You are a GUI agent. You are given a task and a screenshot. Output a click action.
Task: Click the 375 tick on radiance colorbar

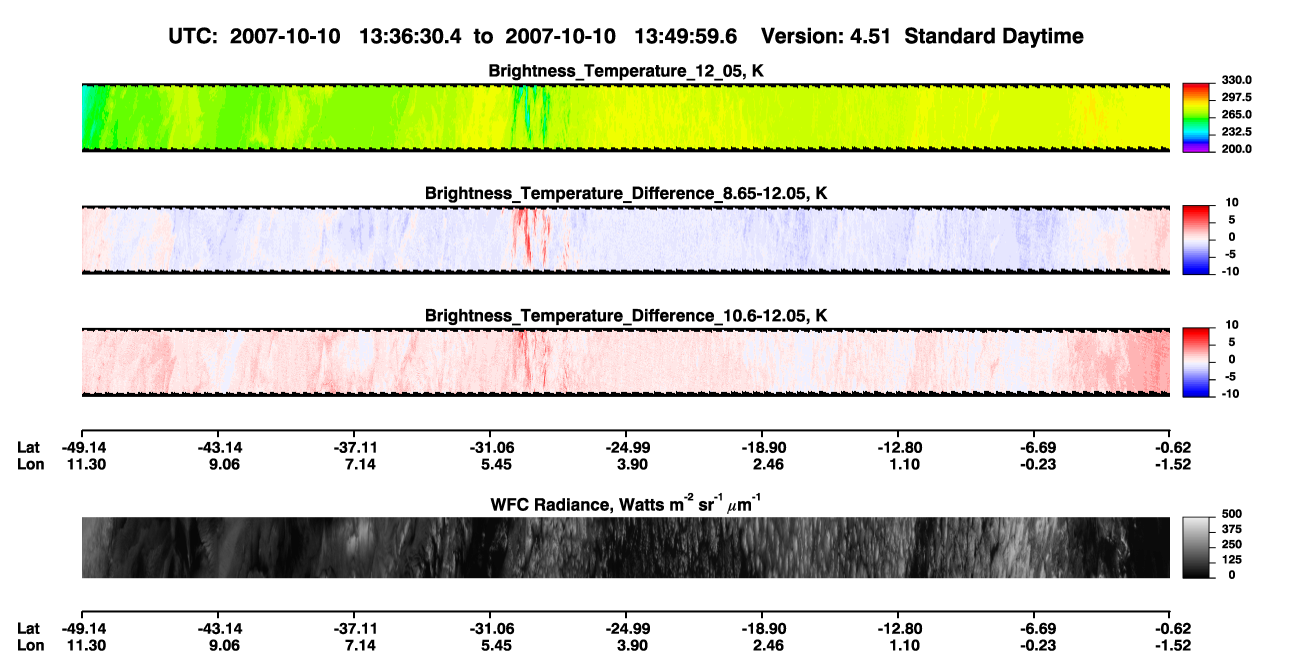1231,529
